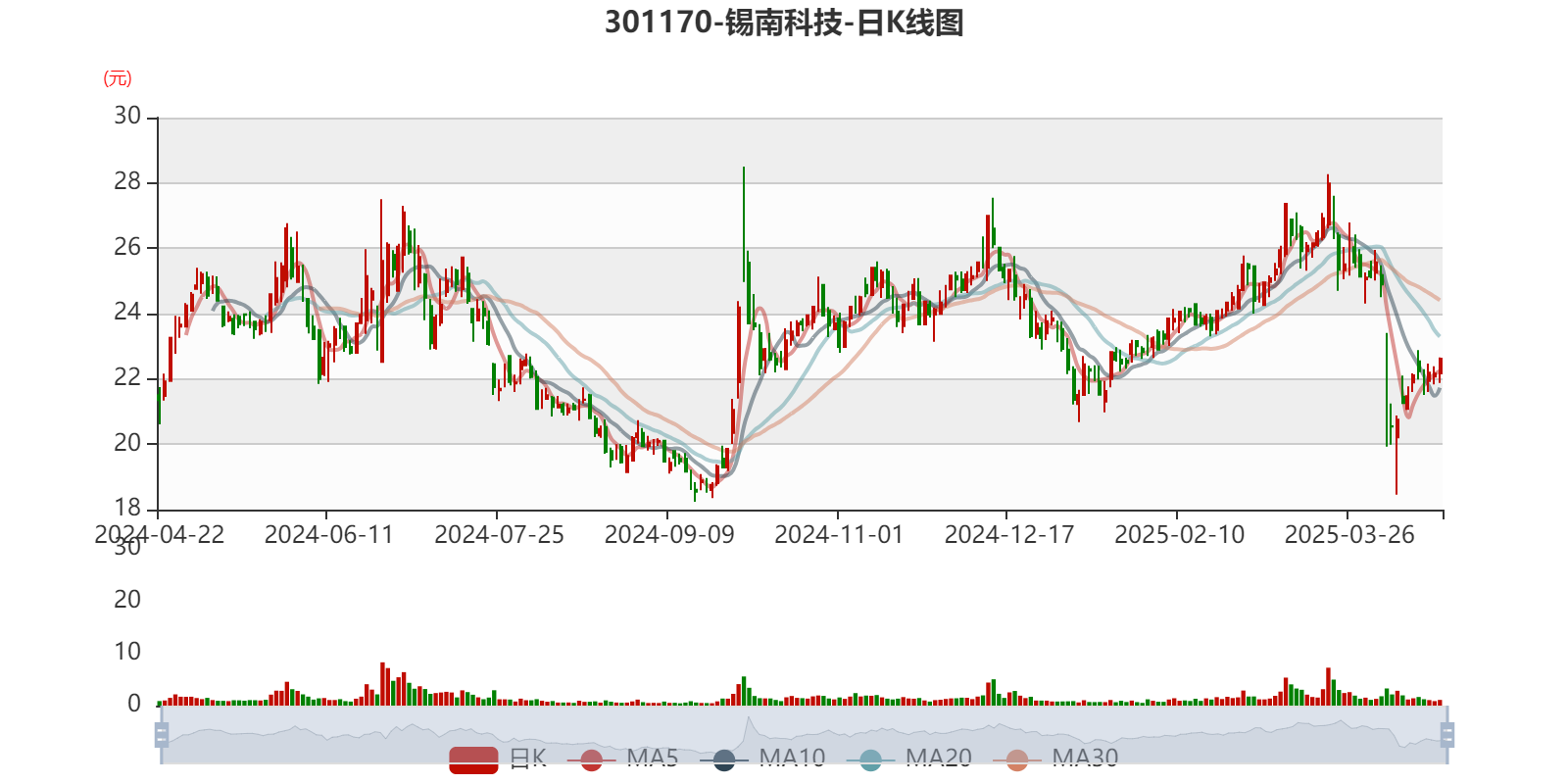The height and width of the screenshot is (784, 1568).
Task: Click the volume axis label 0
Action: 134,704
